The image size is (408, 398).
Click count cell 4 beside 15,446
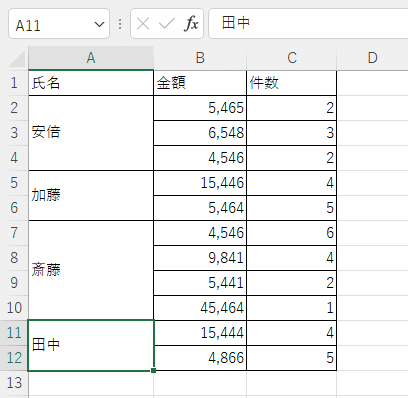click(292, 183)
